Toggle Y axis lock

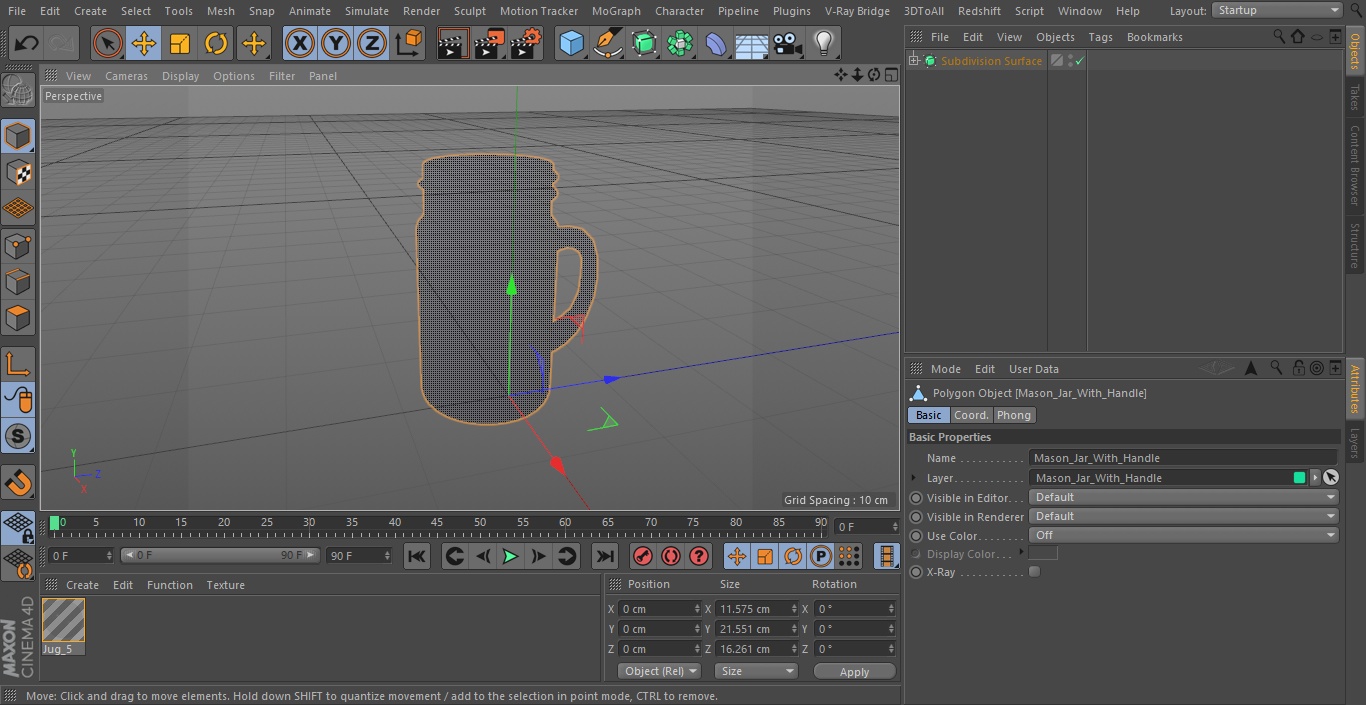click(336, 44)
